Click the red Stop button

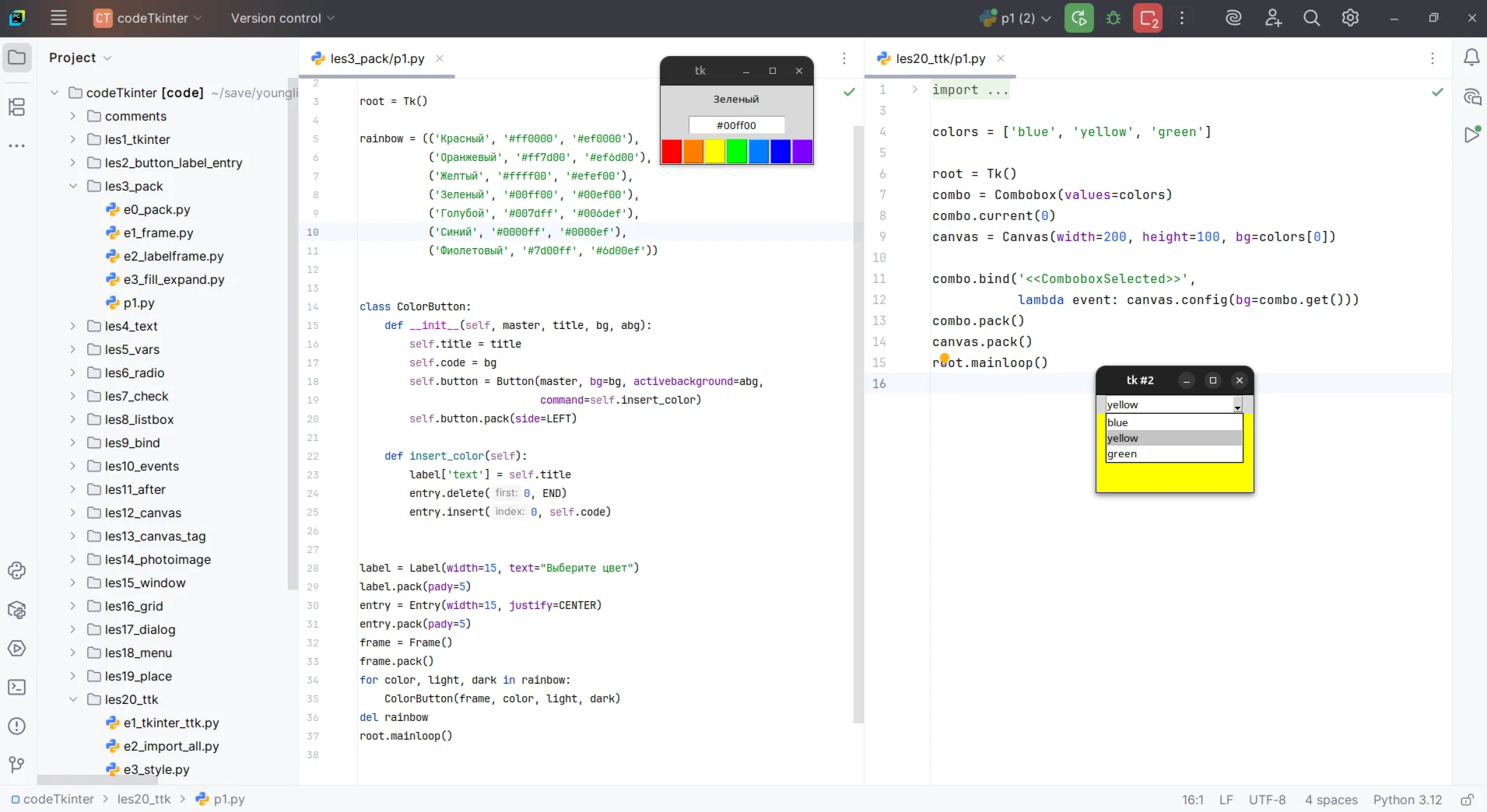coord(1148,18)
